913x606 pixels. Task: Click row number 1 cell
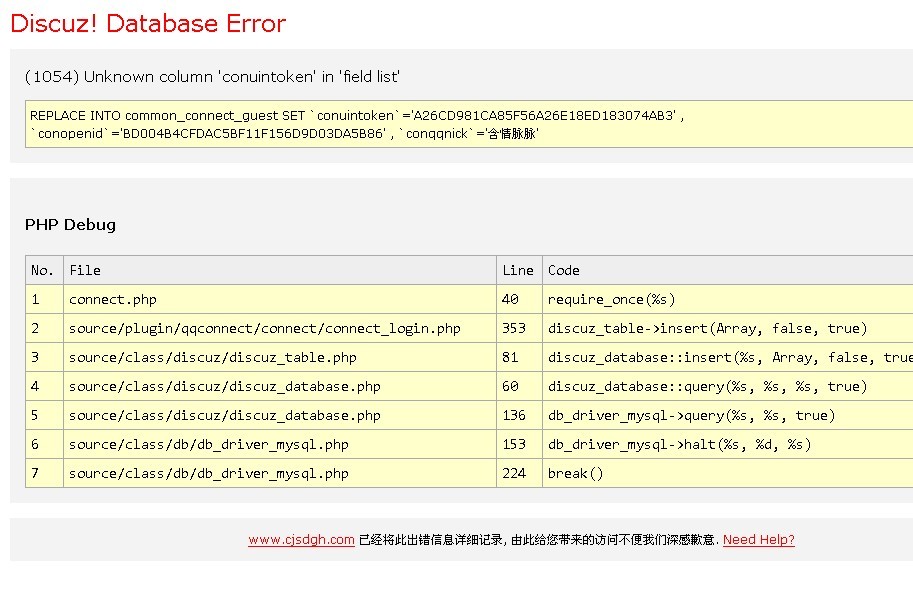(44, 299)
